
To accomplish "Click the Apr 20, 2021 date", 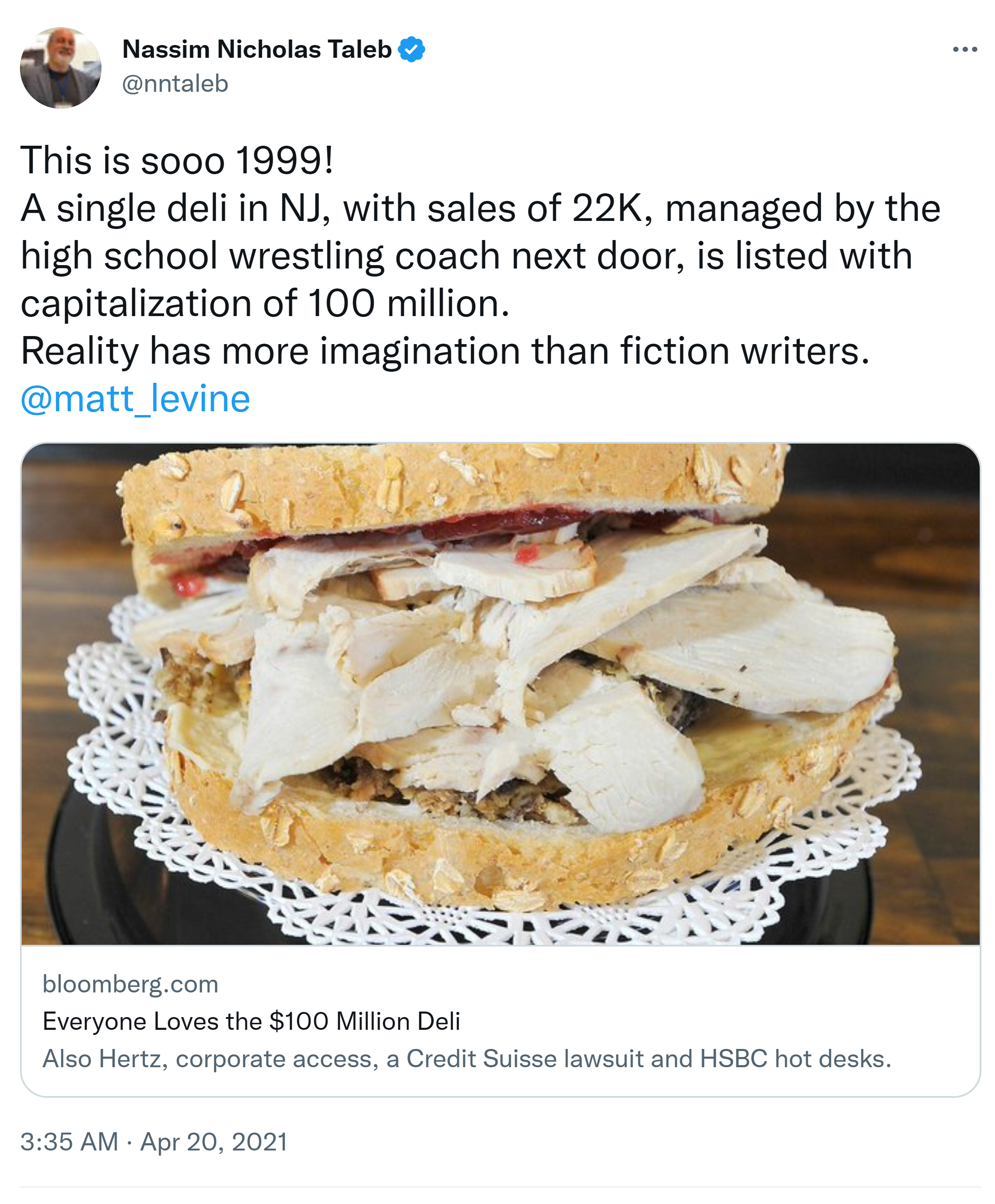I will click(214, 1142).
